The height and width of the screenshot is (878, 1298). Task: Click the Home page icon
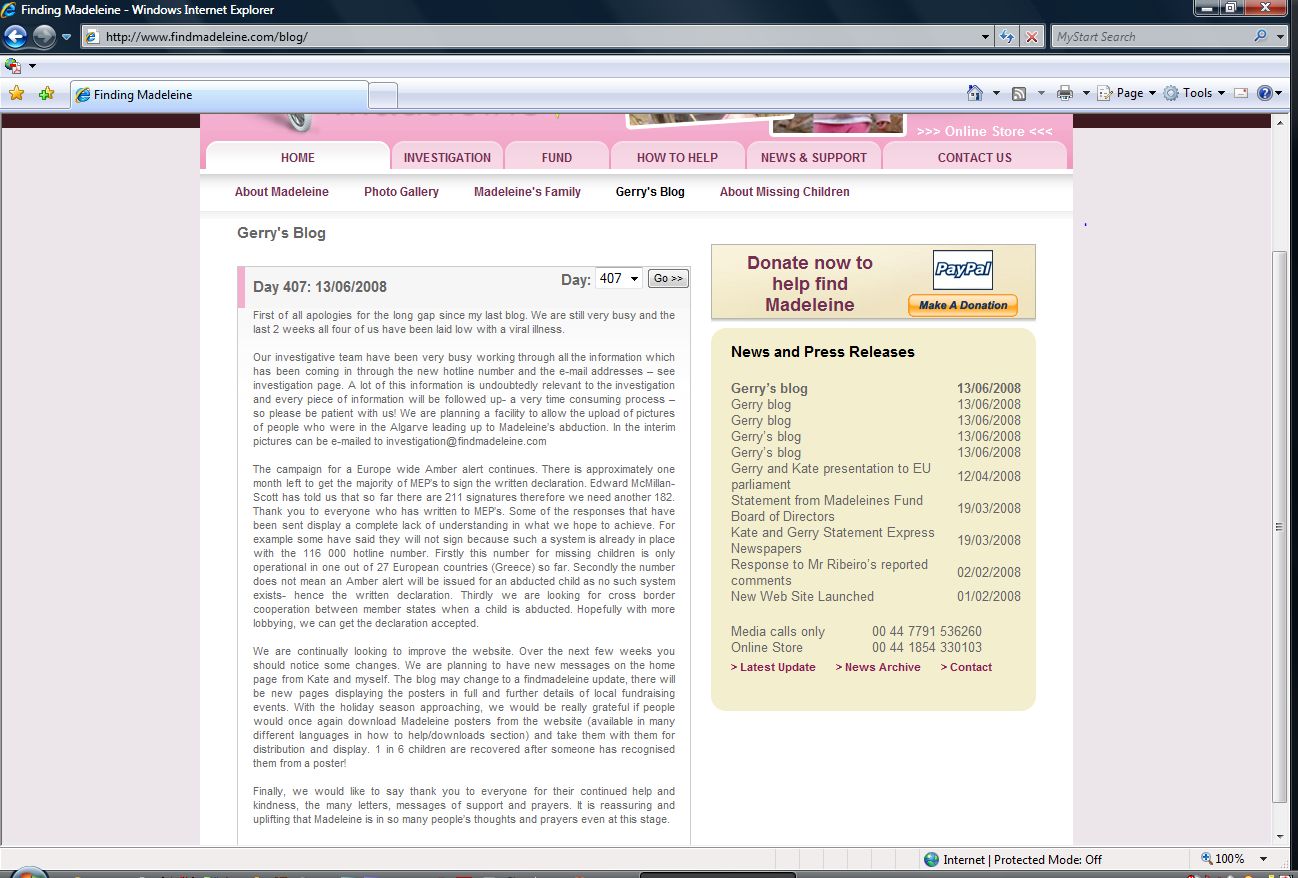pyautogui.click(x=975, y=93)
